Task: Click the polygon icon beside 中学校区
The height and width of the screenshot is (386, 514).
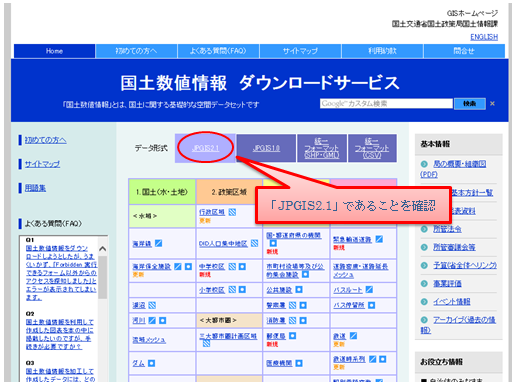Action: 232,266
